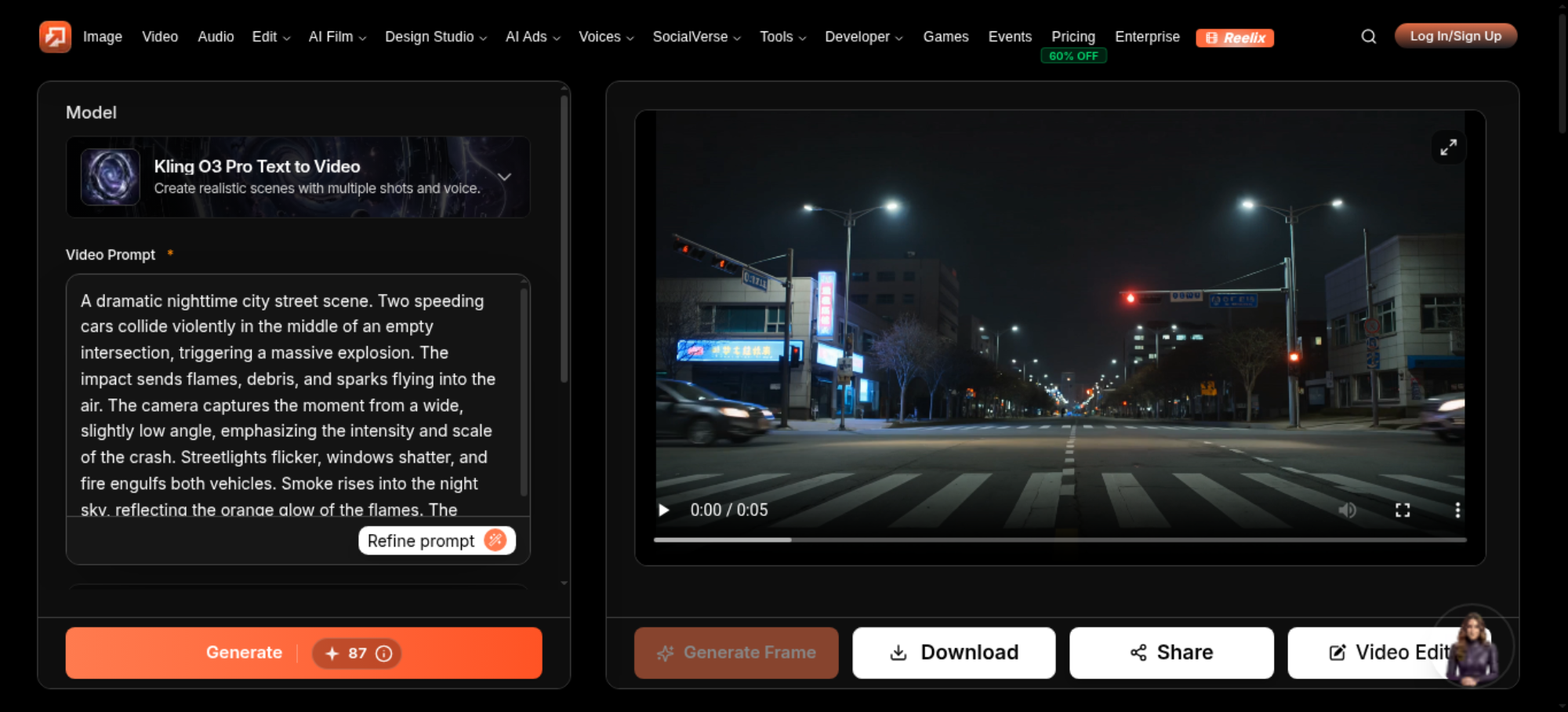Expand the SocialVerse menu
Viewport: 1568px width, 712px height.
point(697,37)
